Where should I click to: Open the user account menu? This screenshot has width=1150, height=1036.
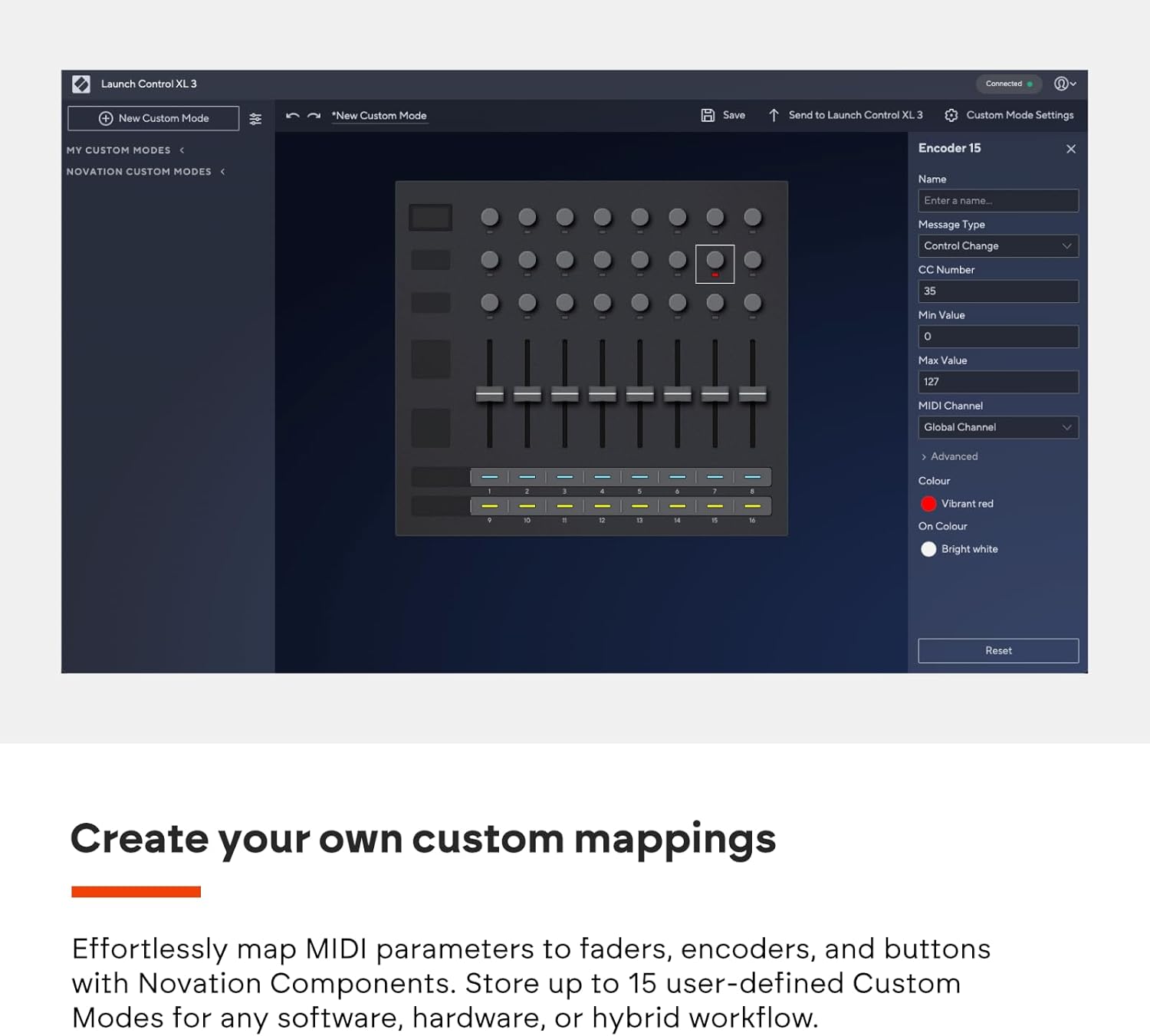[1064, 84]
